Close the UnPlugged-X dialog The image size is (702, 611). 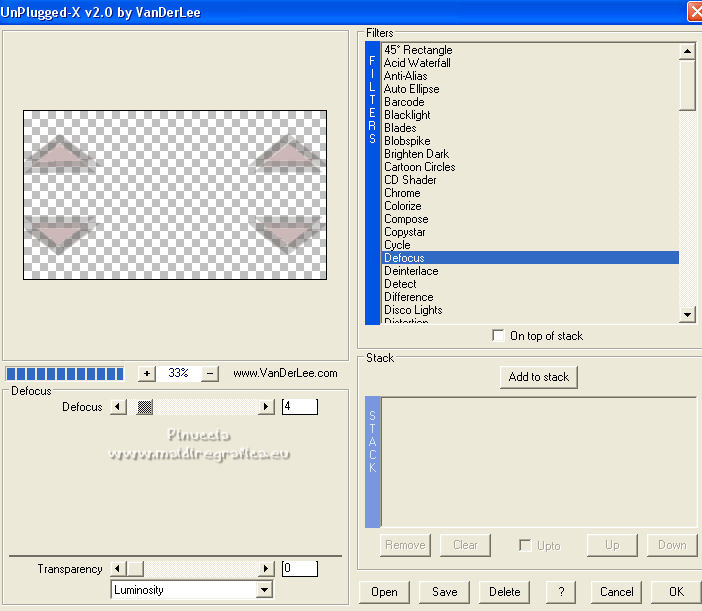click(695, 12)
